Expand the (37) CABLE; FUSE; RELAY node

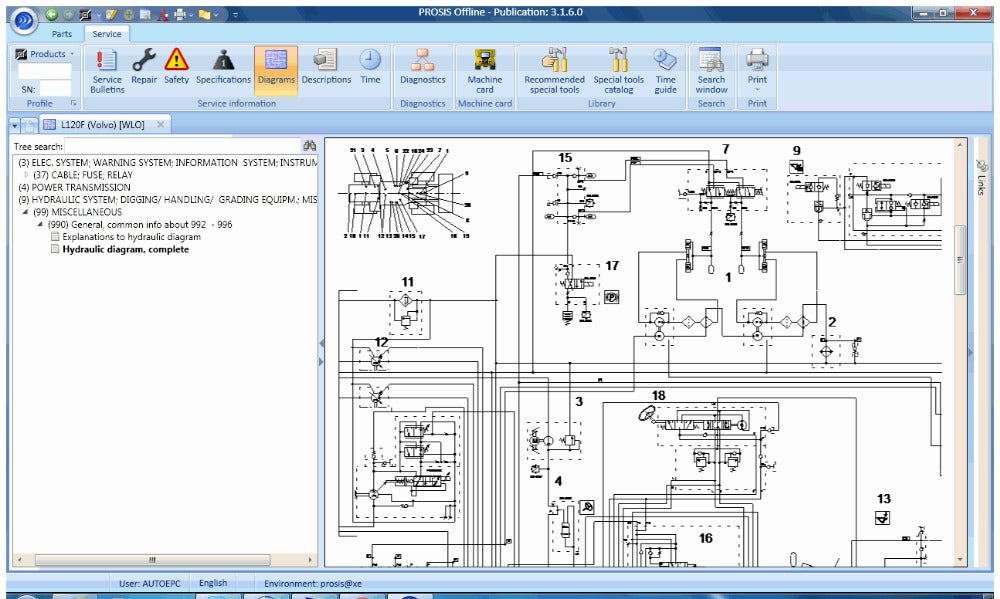coord(27,175)
